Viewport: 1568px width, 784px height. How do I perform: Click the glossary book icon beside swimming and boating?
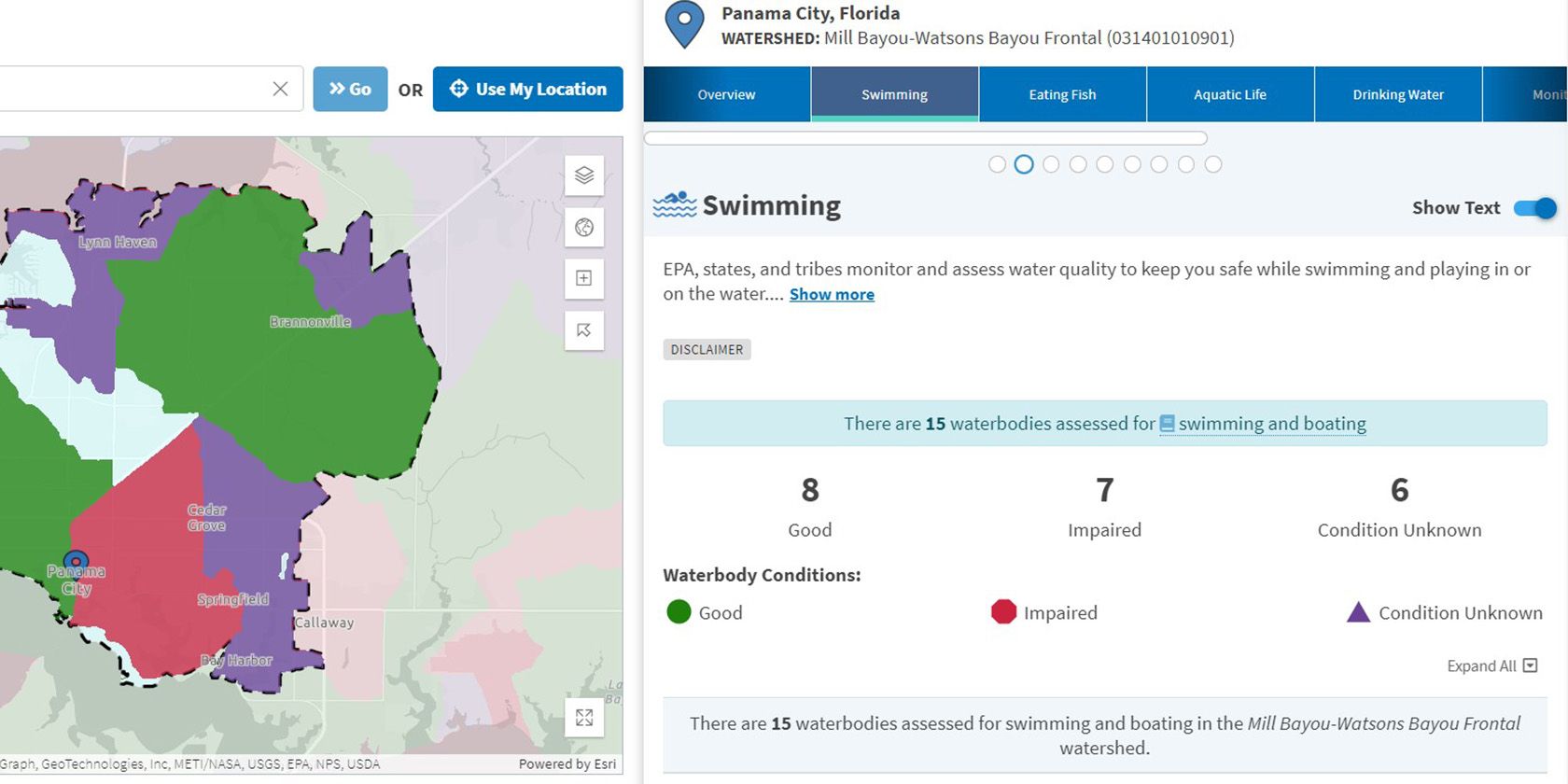1167,424
